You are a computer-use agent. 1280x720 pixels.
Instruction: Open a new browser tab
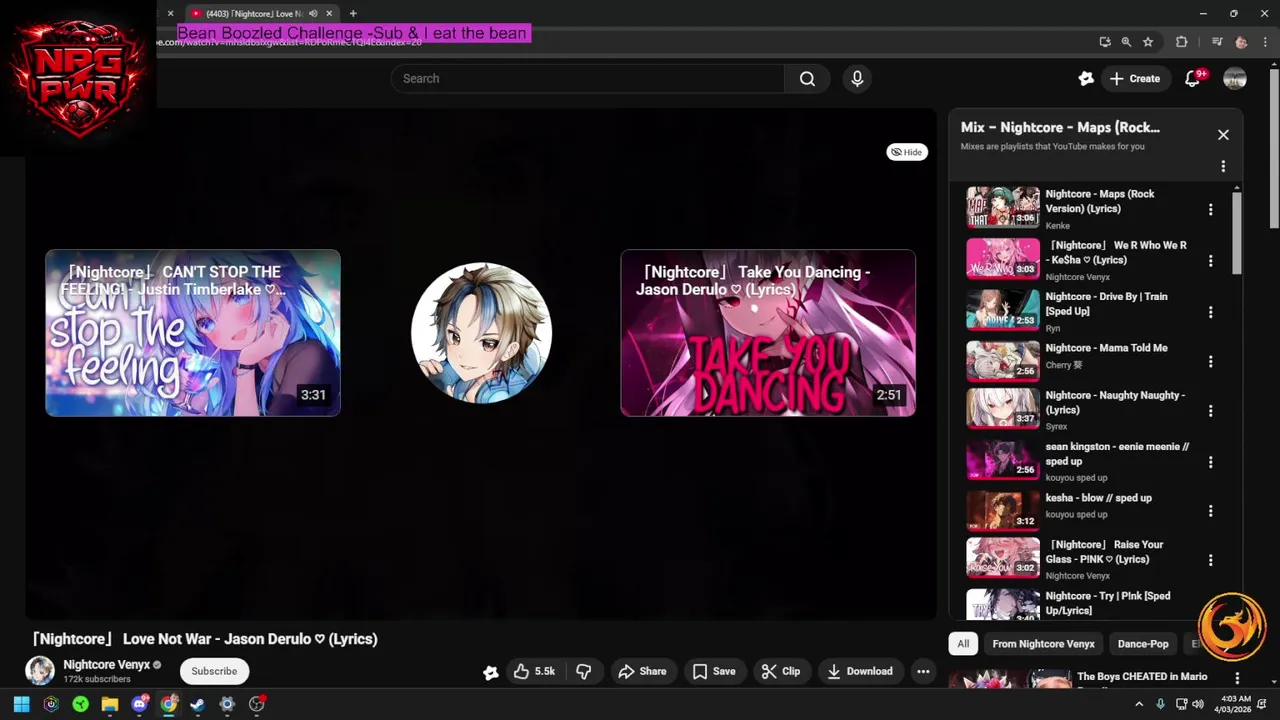click(x=353, y=14)
